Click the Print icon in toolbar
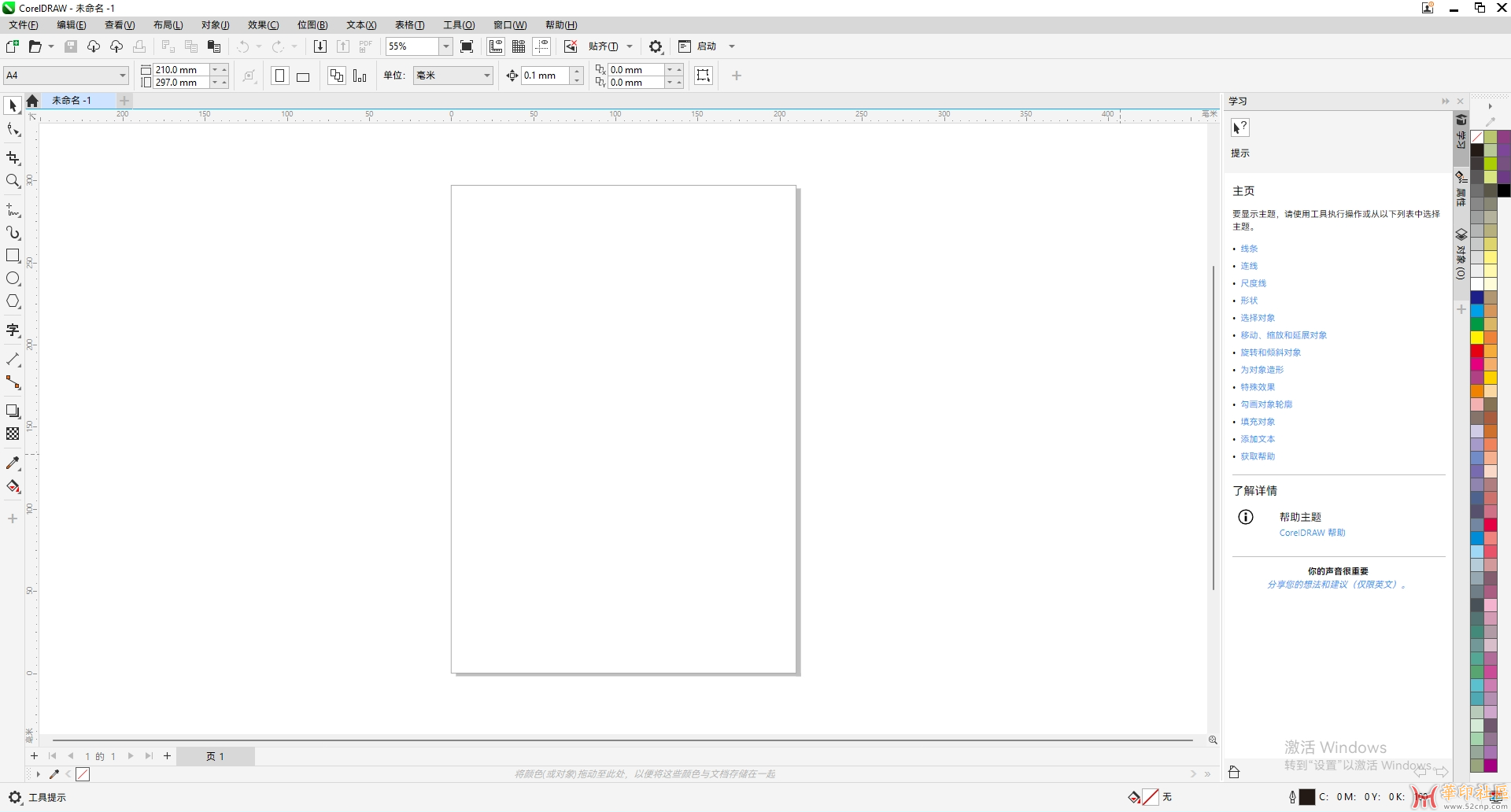Image resolution: width=1511 pixels, height=812 pixels. click(139, 46)
